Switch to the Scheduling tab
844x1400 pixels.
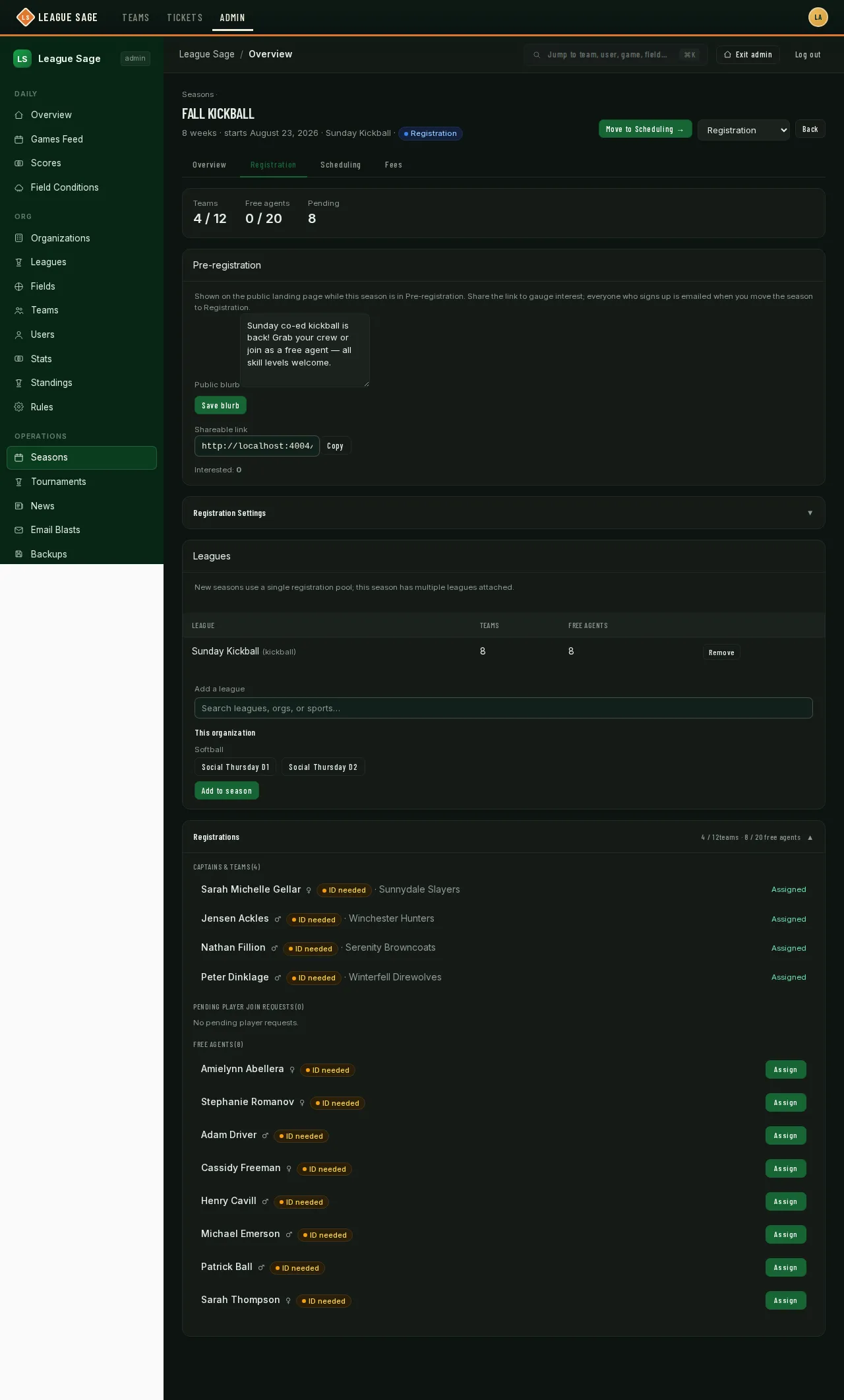tap(340, 165)
